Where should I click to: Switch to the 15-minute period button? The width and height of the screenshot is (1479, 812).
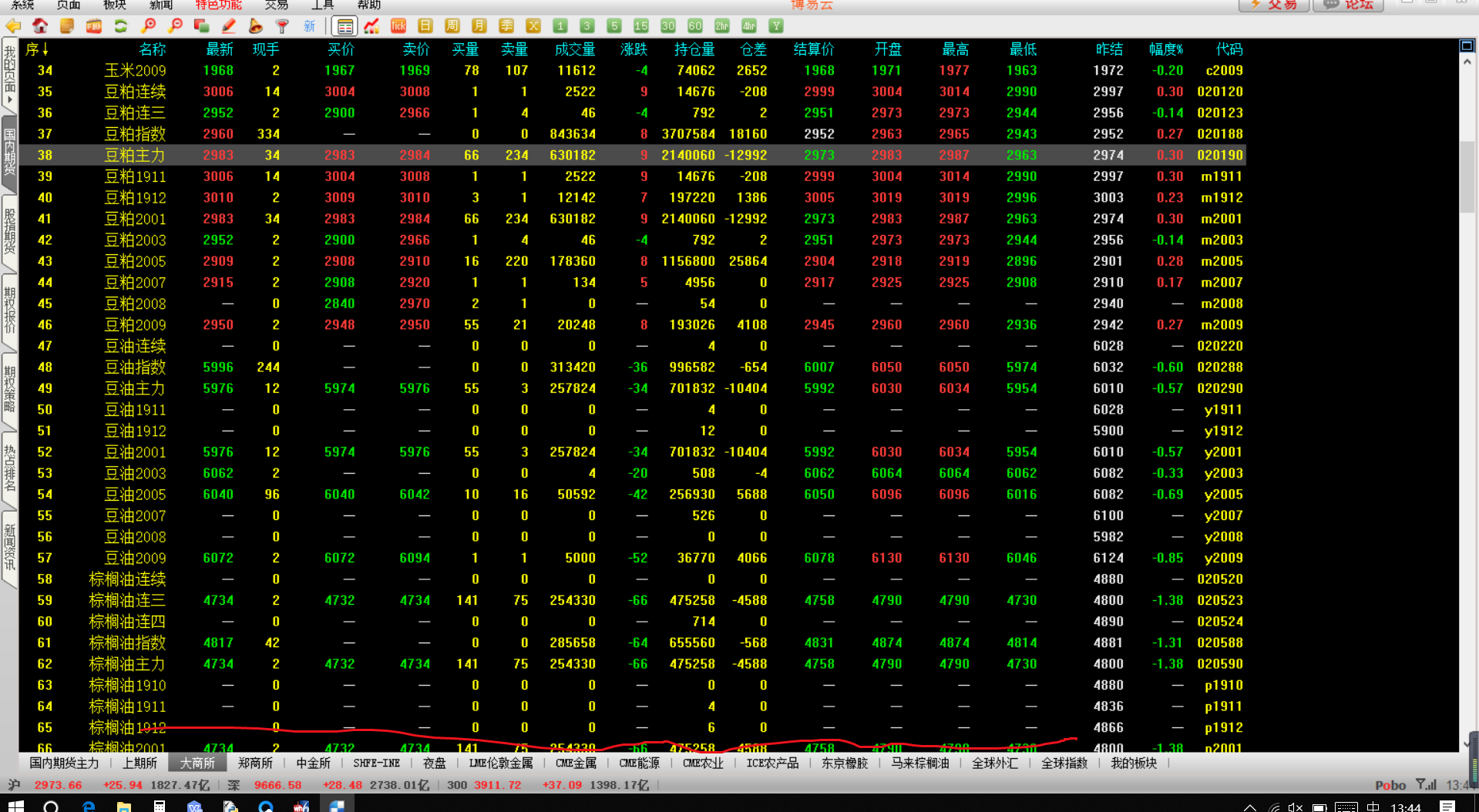[640, 26]
